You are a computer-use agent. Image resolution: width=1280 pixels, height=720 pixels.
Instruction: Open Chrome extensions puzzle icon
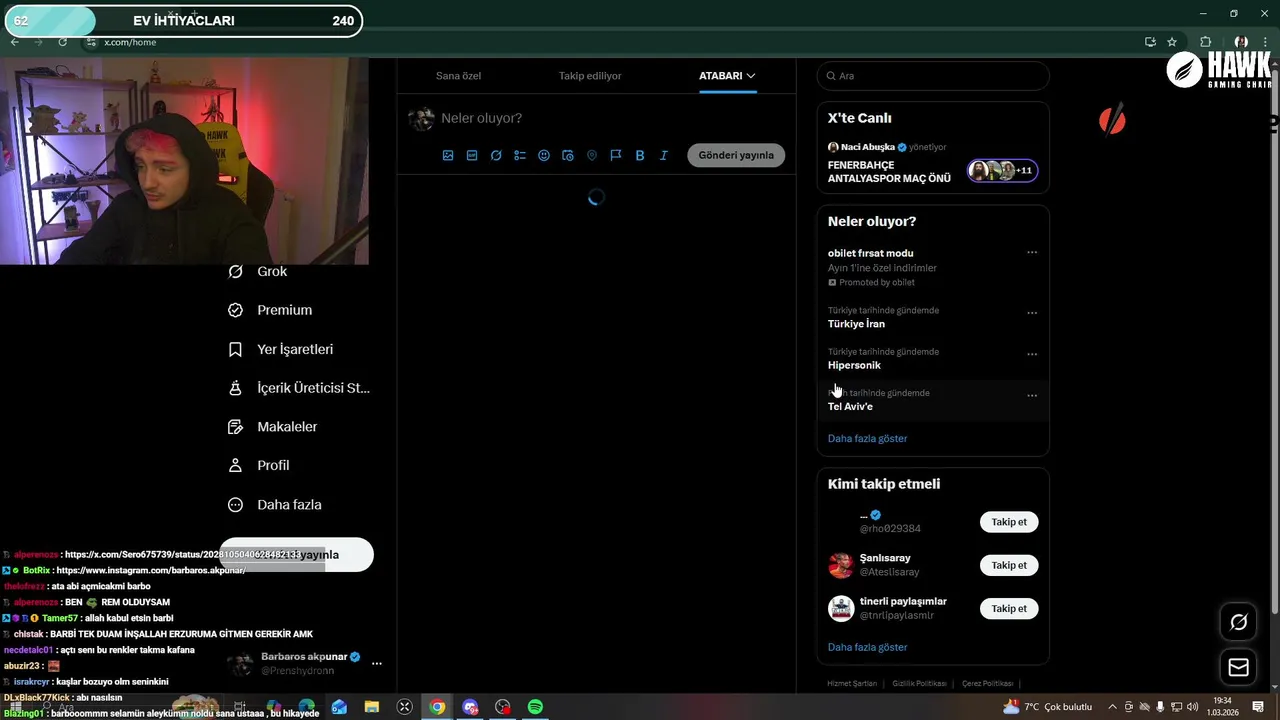[1205, 42]
